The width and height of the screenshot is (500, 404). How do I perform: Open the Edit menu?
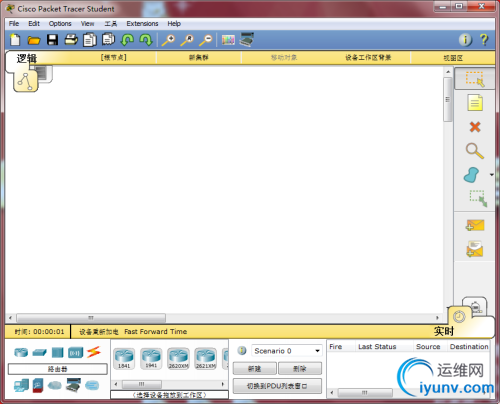tap(34, 23)
